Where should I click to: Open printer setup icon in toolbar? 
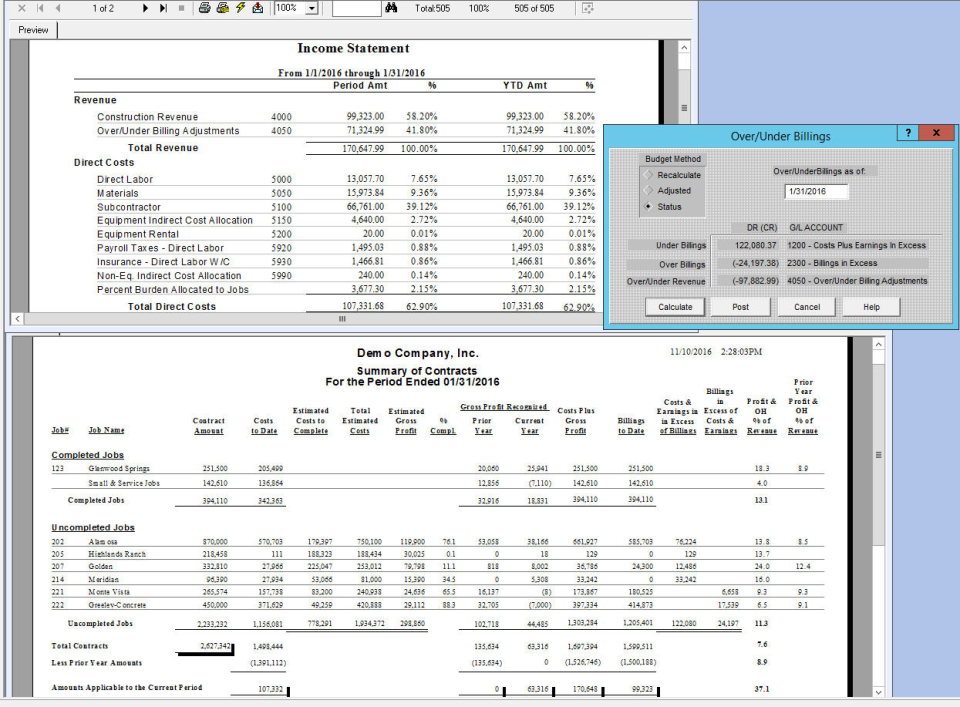222,8
